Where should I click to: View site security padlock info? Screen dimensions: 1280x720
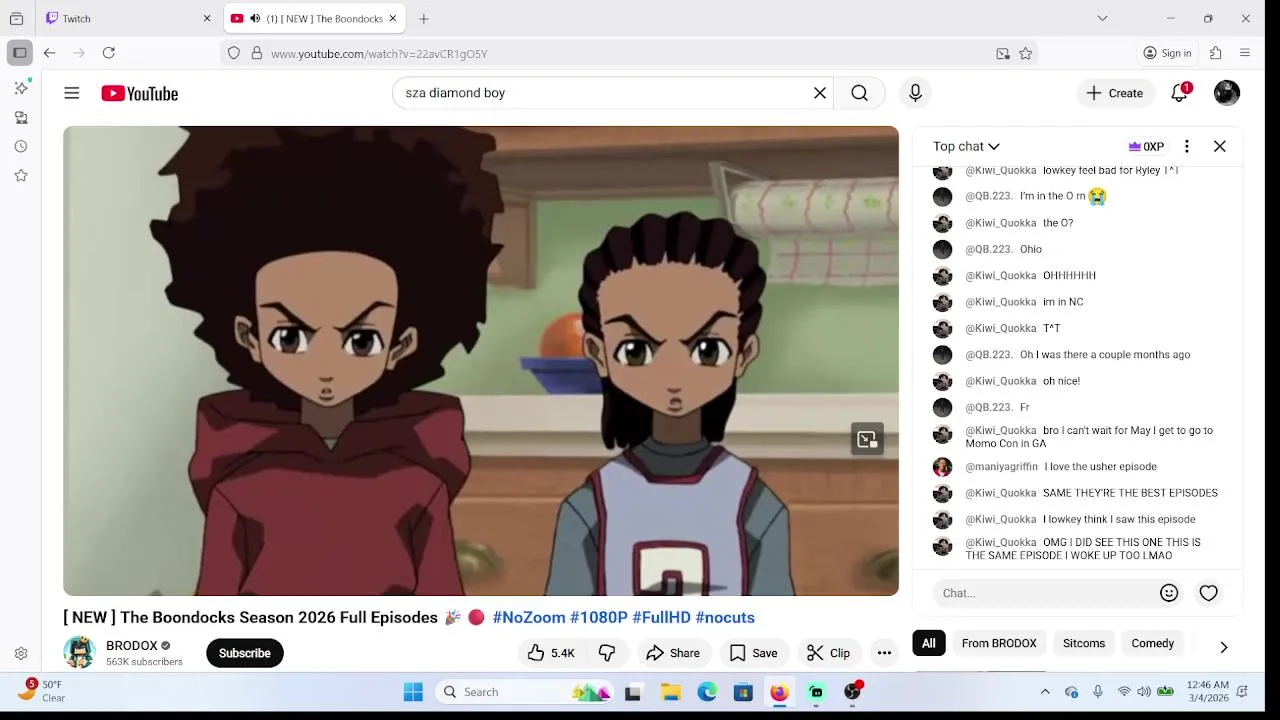(x=257, y=53)
